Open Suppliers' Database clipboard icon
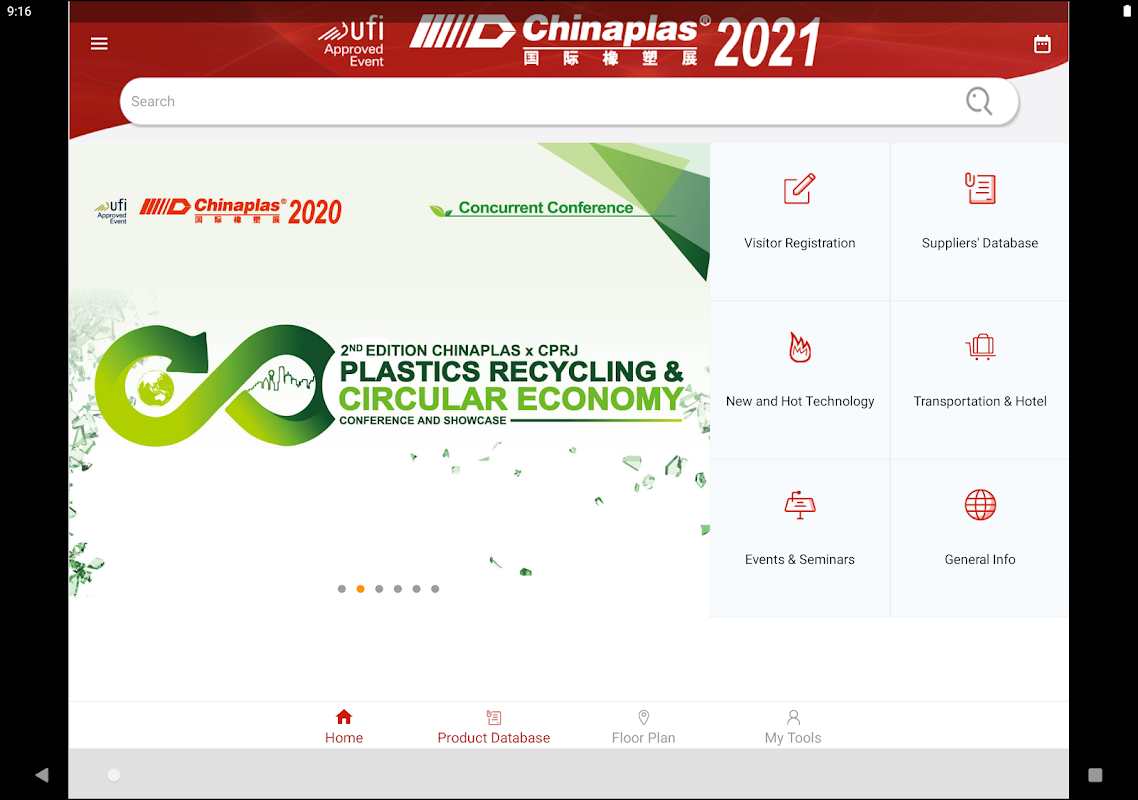The height and width of the screenshot is (800, 1138). click(980, 189)
